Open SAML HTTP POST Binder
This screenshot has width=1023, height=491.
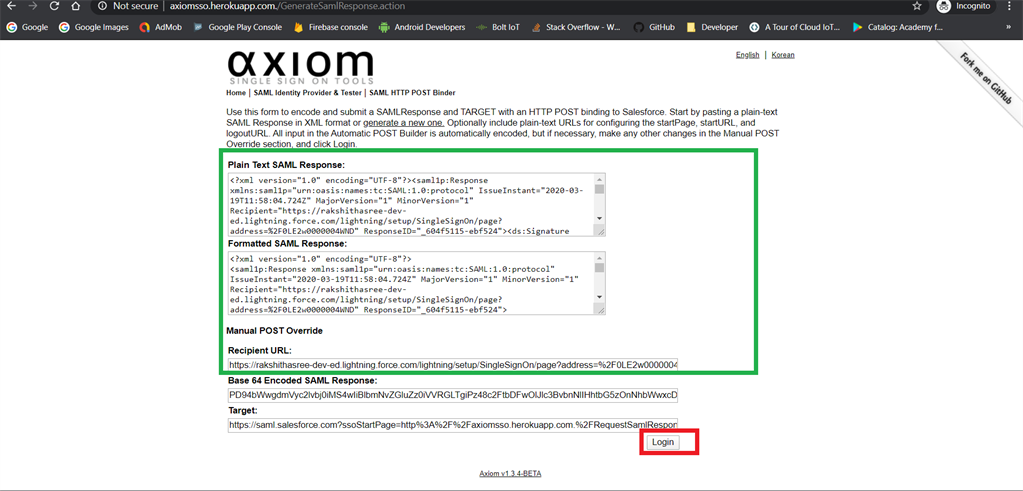412,93
